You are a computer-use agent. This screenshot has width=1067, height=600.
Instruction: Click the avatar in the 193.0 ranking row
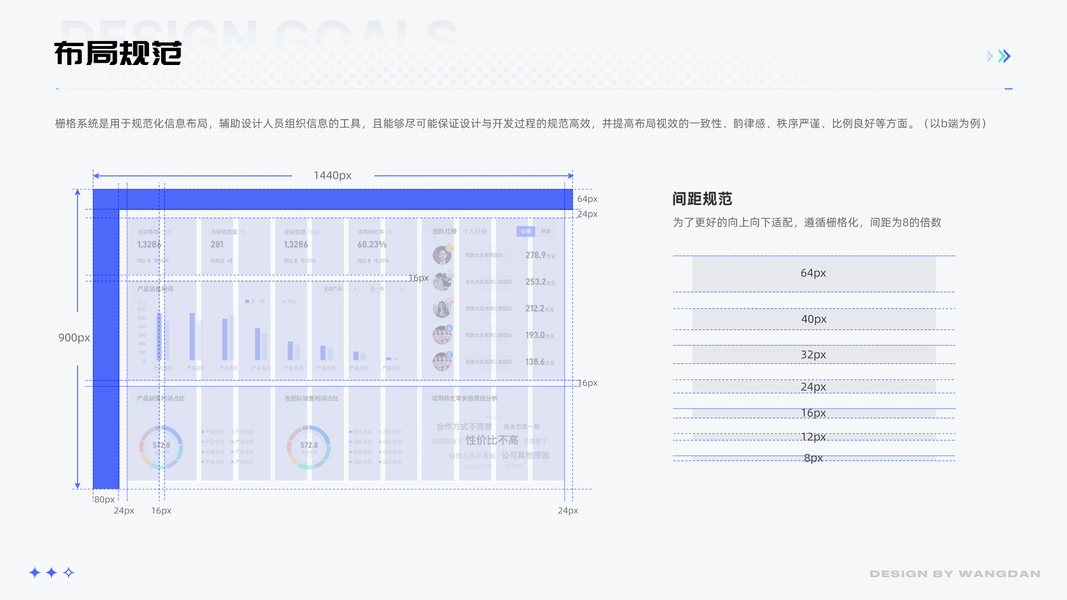pyautogui.click(x=442, y=335)
